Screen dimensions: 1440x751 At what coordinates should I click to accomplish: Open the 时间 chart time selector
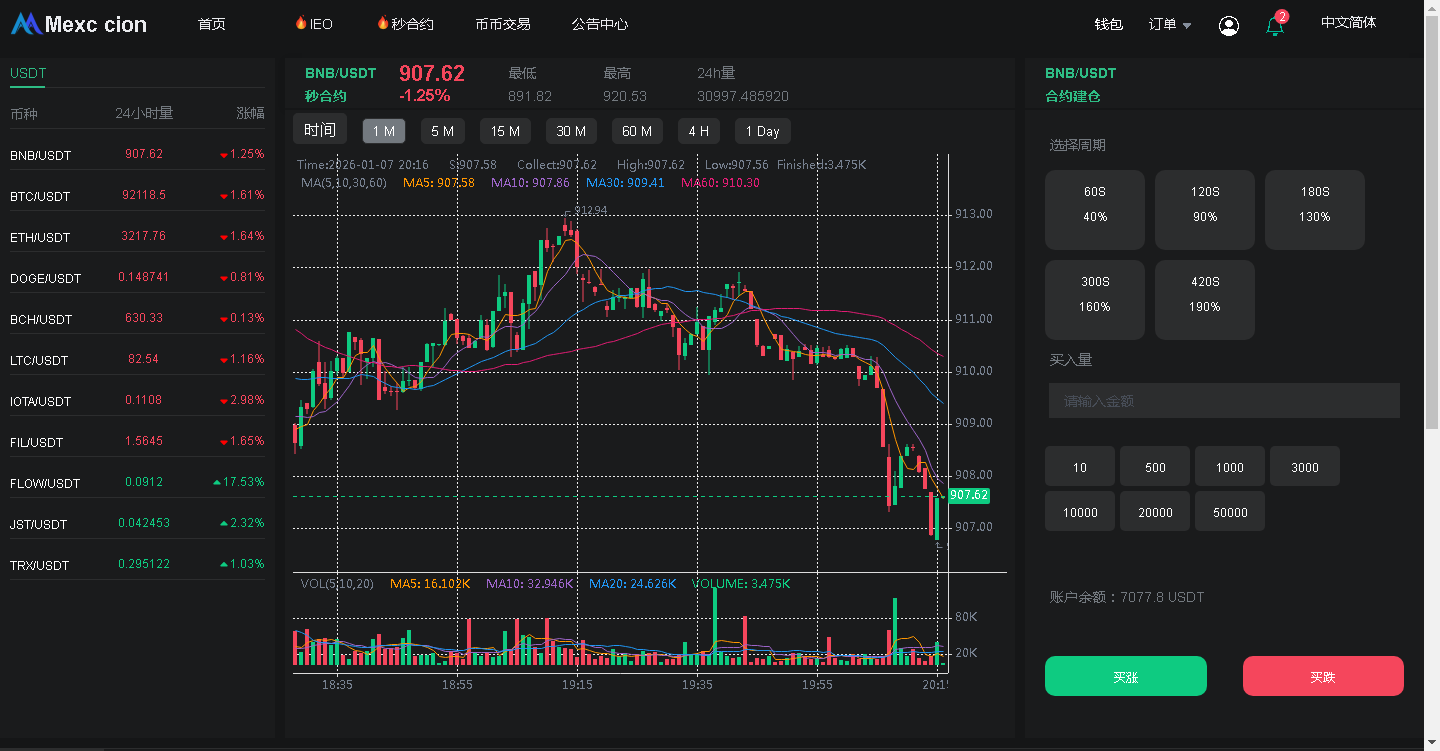coord(320,130)
